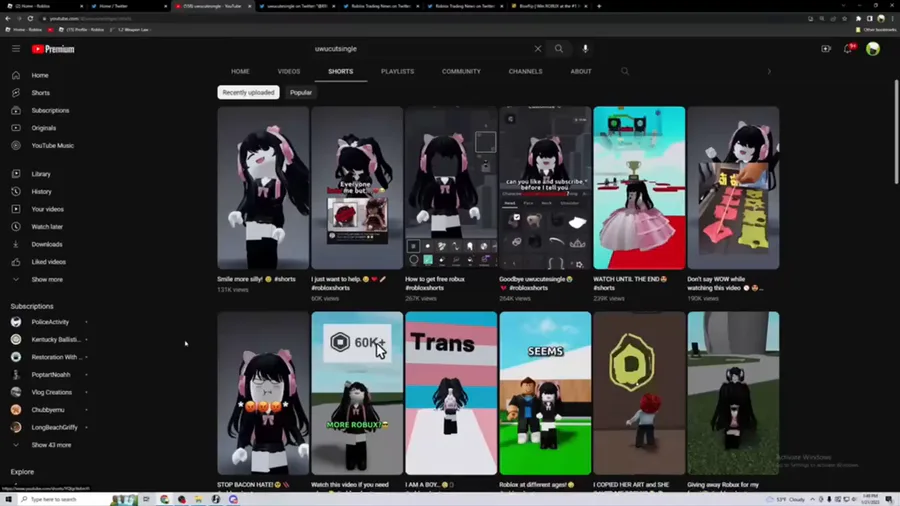
Task: Open the 'Smile more silly!' short thumbnail
Action: pyautogui.click(x=263, y=188)
